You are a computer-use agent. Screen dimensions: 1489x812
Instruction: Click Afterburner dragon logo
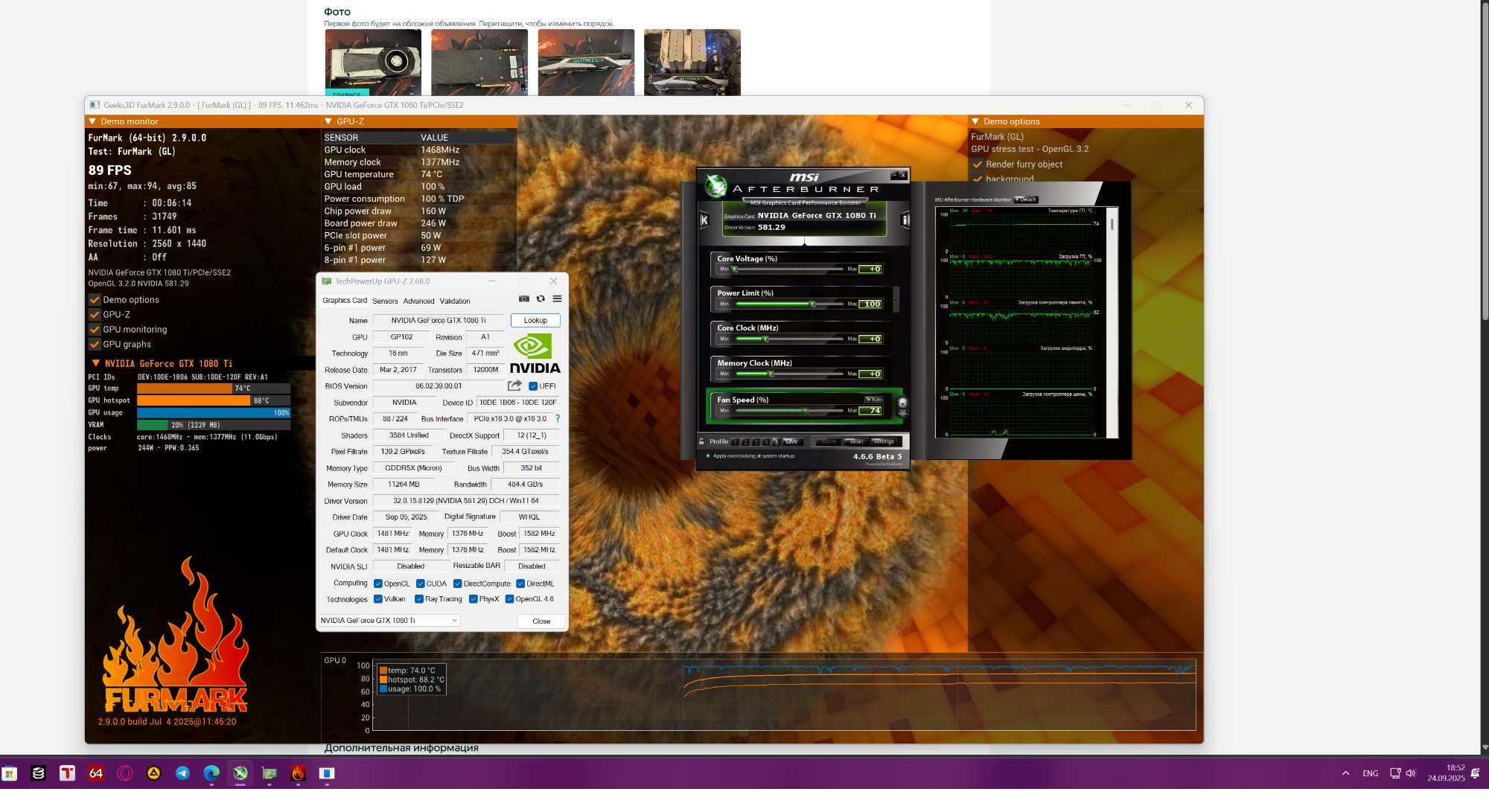coord(715,185)
